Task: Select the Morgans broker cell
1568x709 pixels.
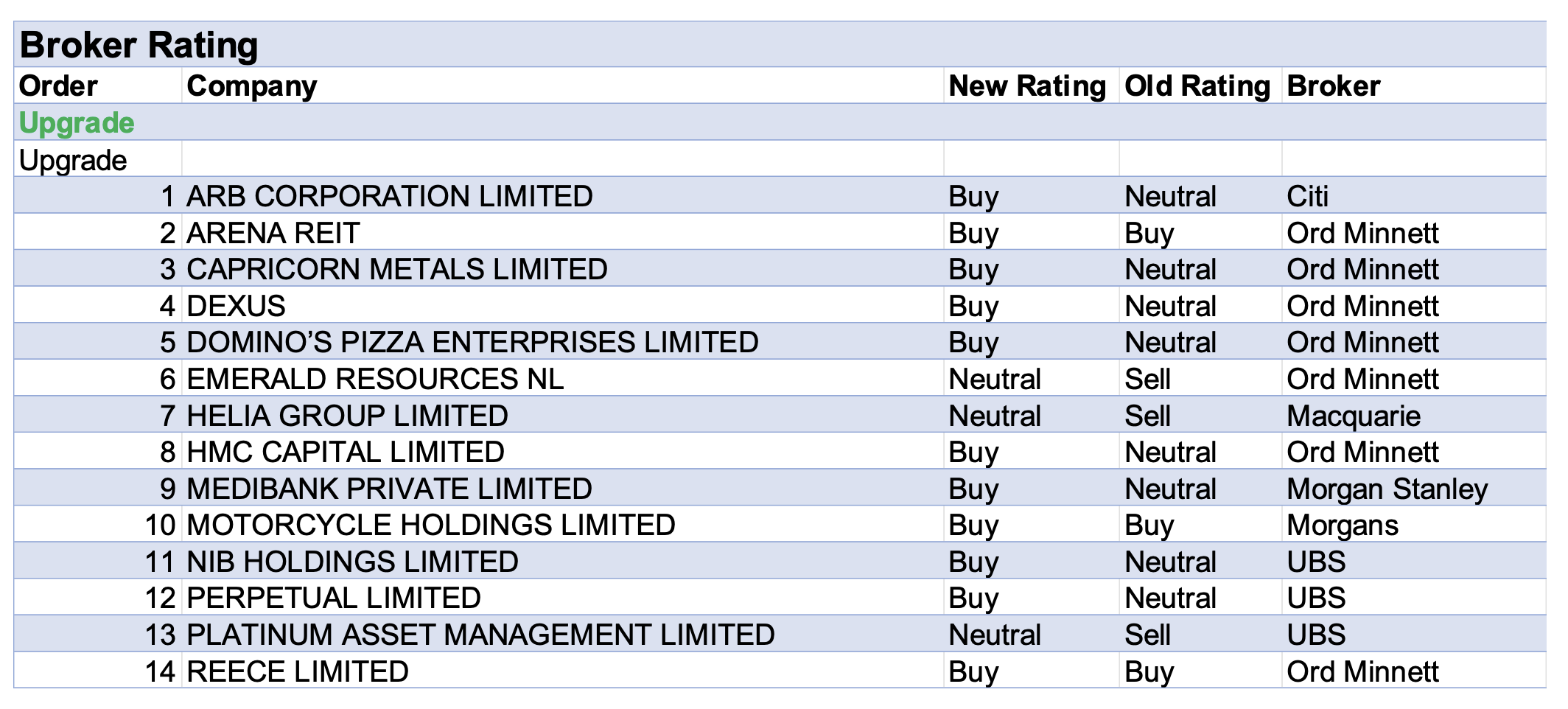Action: coord(1342,525)
